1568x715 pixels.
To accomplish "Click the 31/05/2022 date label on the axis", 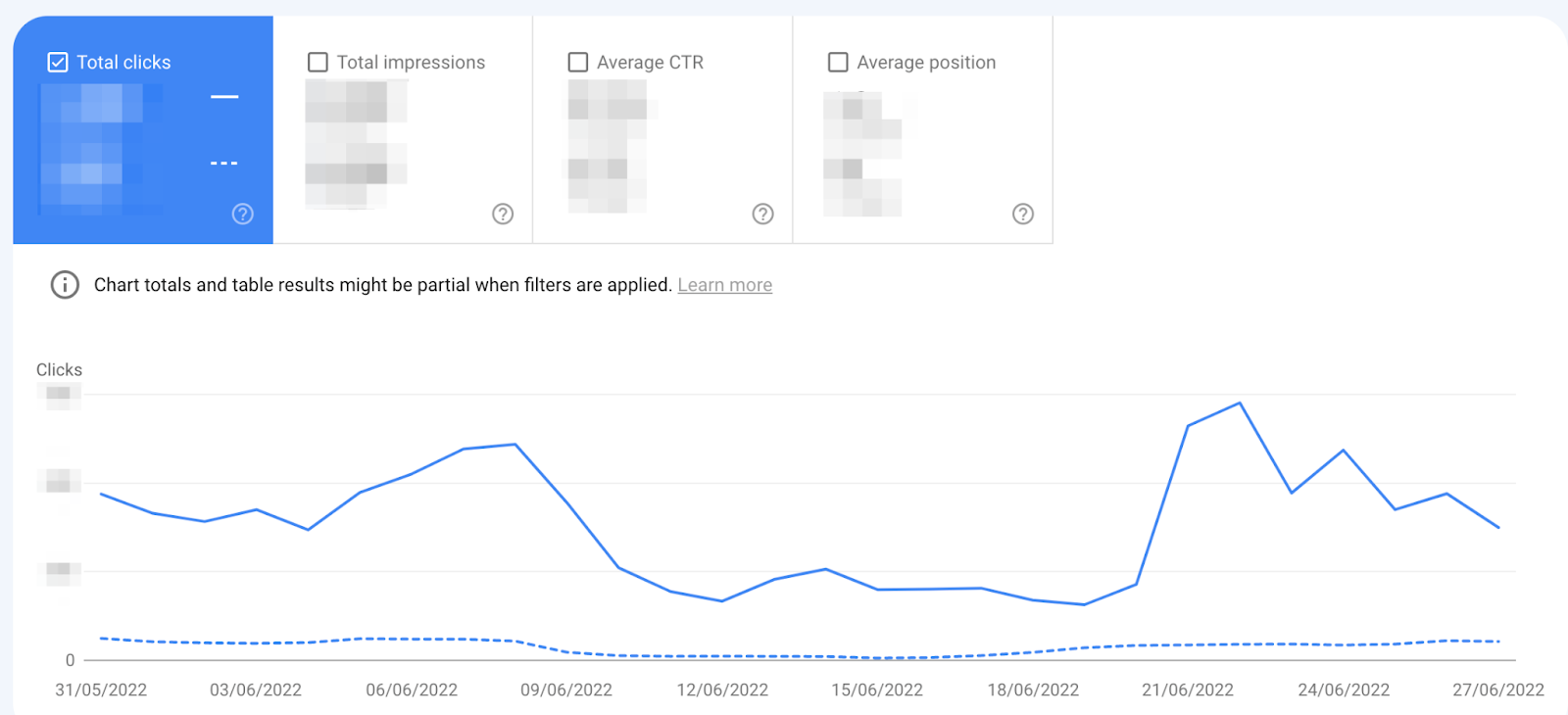I will click(x=101, y=690).
